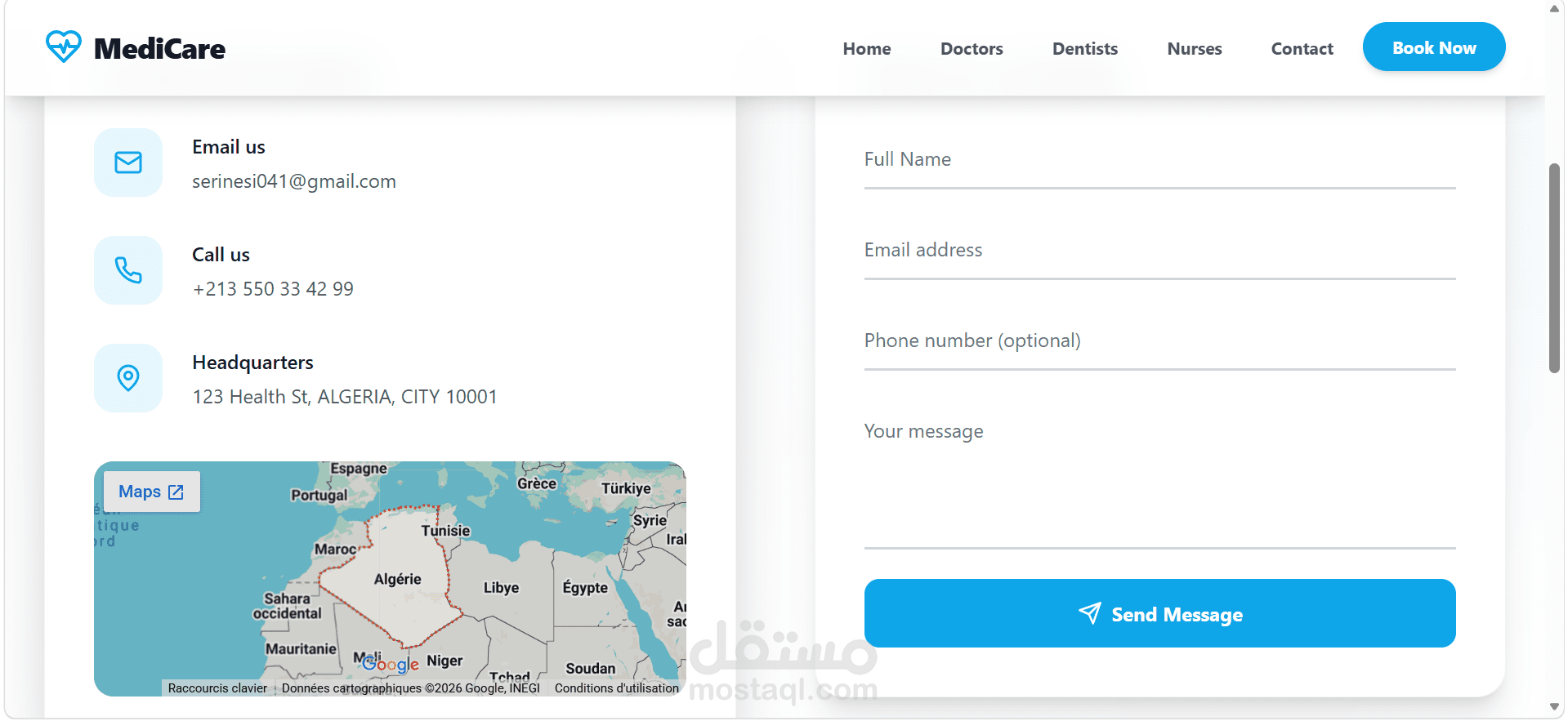Submit form with Send Message button
This screenshot has height=721, width=1568.
point(1159,613)
